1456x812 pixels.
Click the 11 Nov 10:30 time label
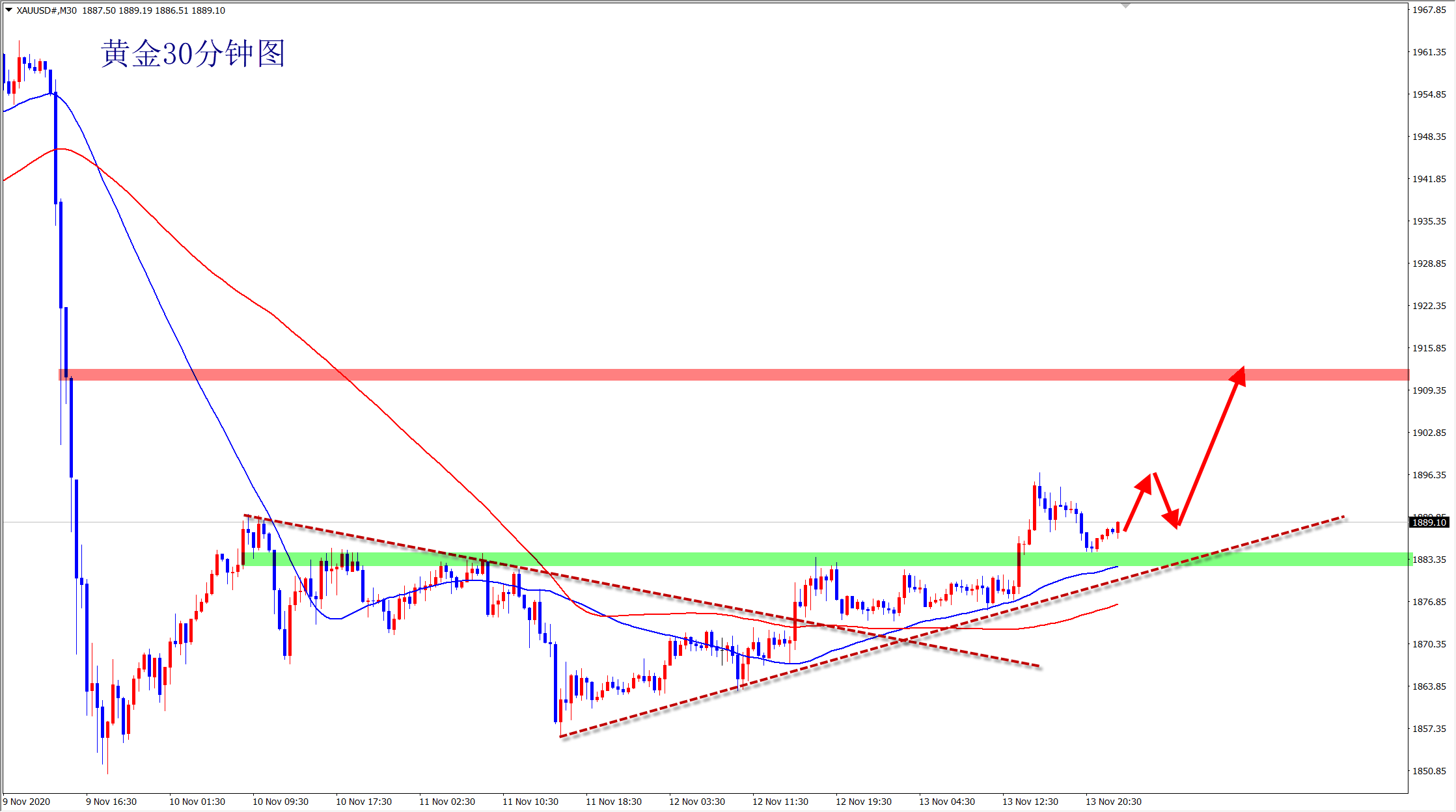pos(530,802)
